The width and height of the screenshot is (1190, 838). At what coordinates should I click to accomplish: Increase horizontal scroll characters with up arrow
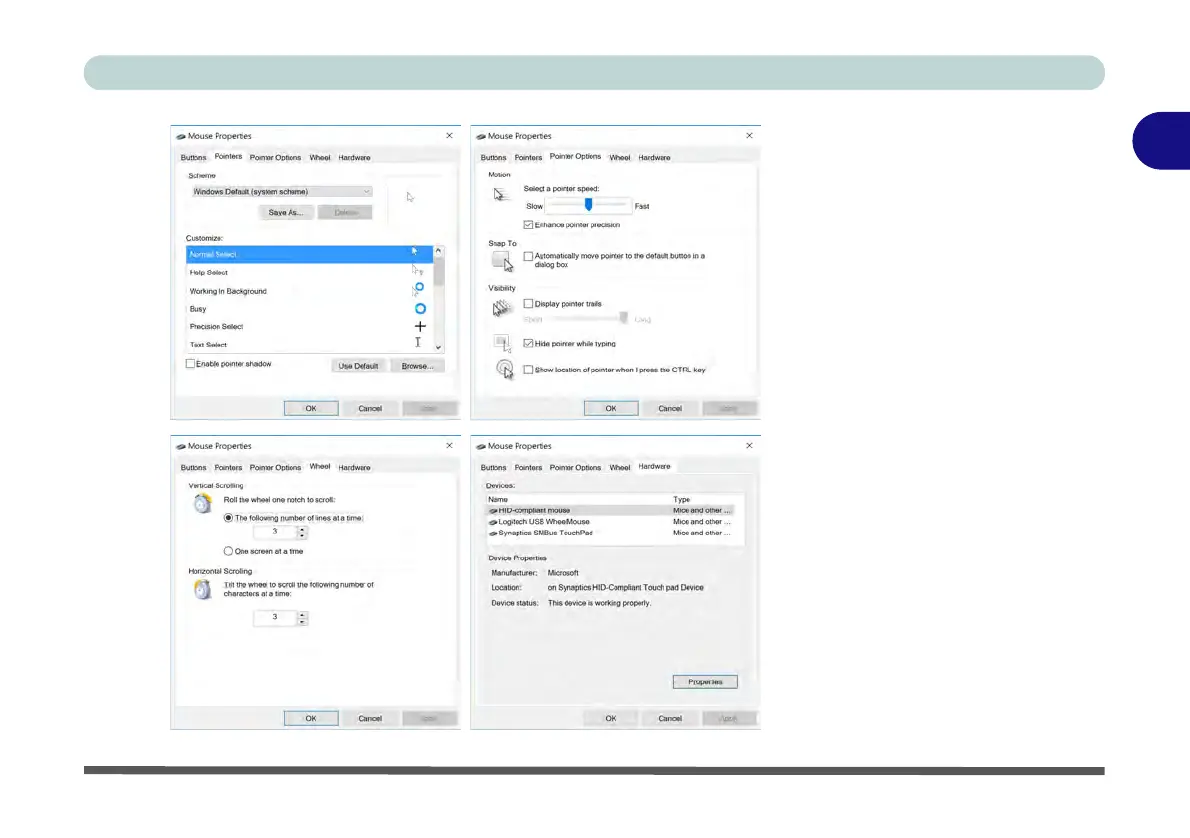coord(302,615)
